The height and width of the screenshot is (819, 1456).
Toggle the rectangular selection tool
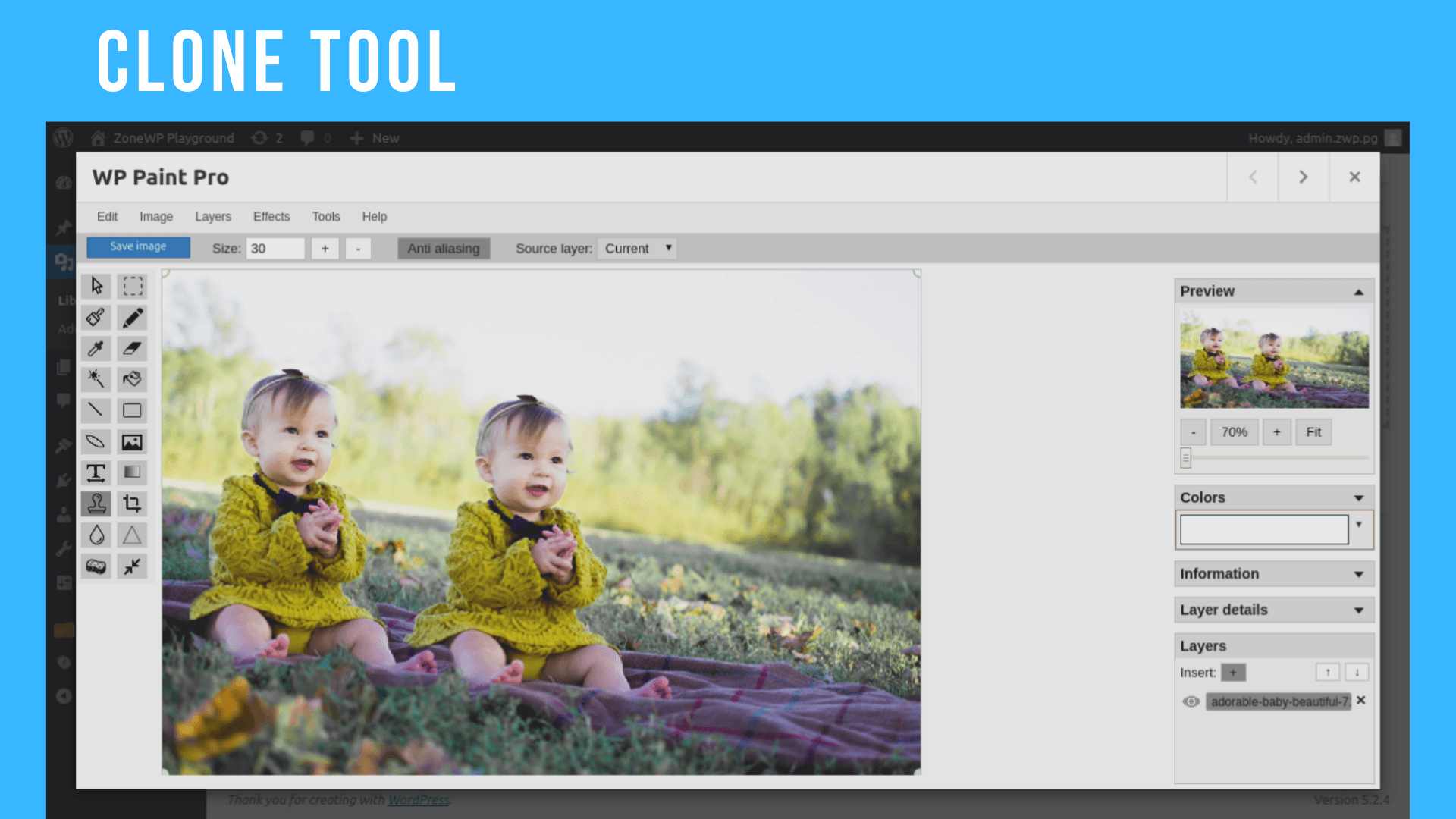click(132, 286)
